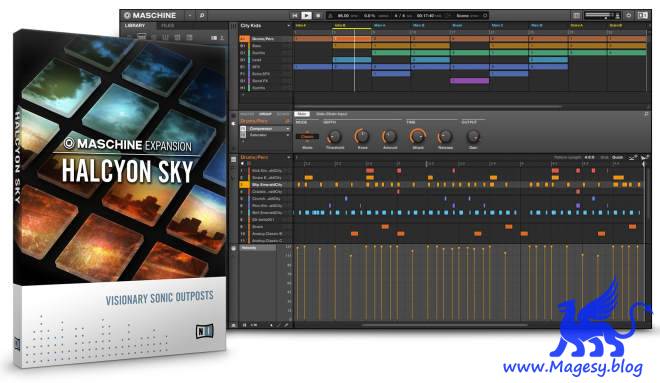The height and width of the screenshot is (383, 660).
Task: Open the Maschine main menu arrow
Action: click(x=190, y=16)
